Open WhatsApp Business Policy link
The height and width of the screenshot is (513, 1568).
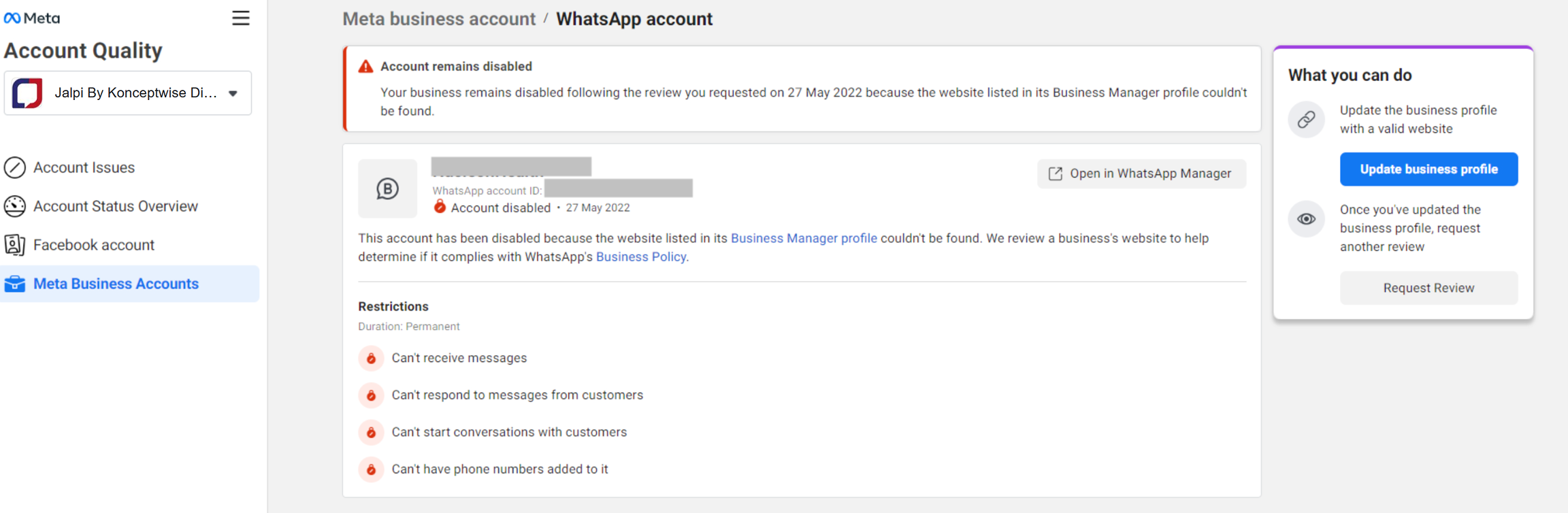(641, 256)
